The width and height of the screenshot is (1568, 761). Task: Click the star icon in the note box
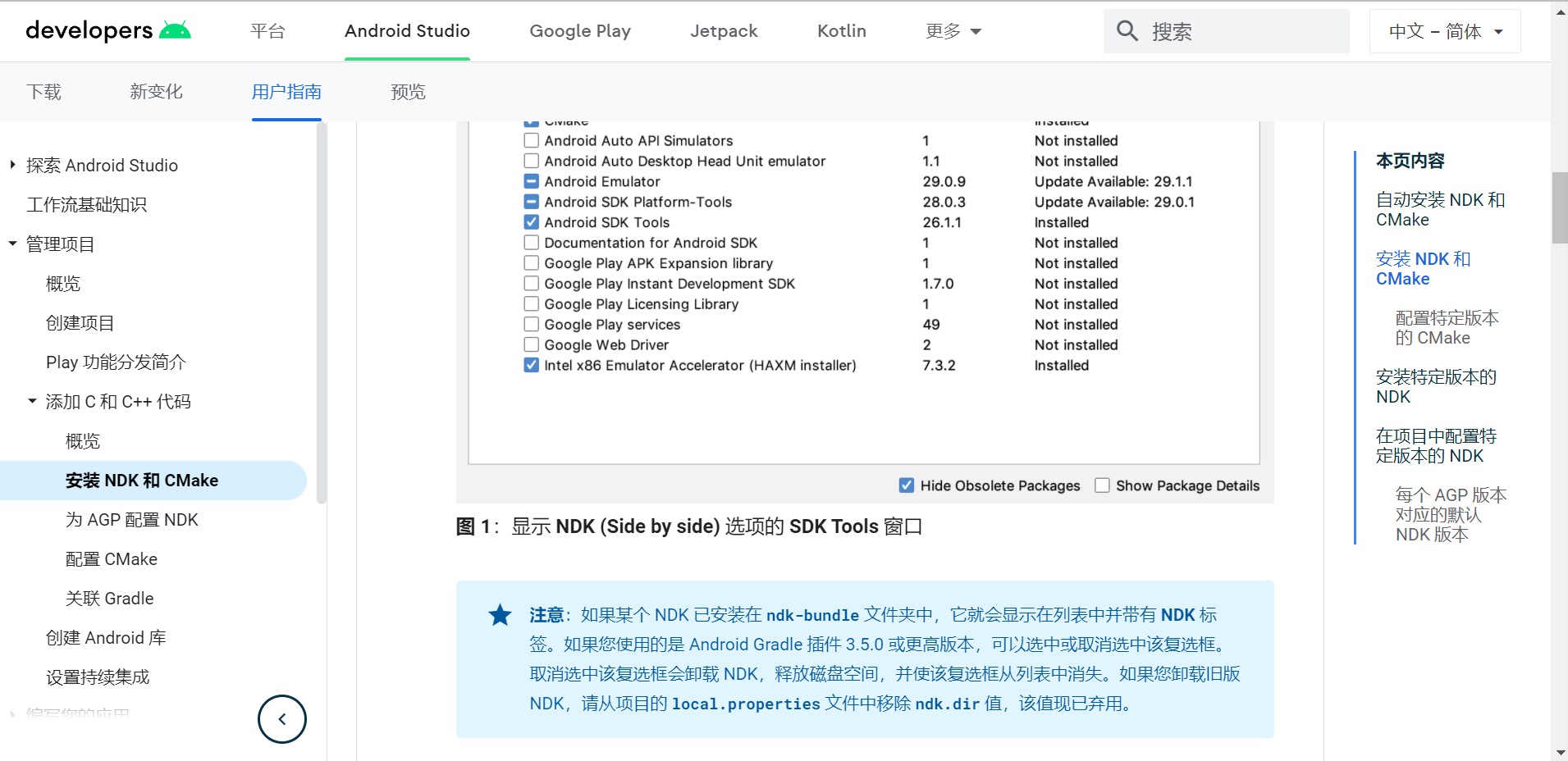click(500, 615)
